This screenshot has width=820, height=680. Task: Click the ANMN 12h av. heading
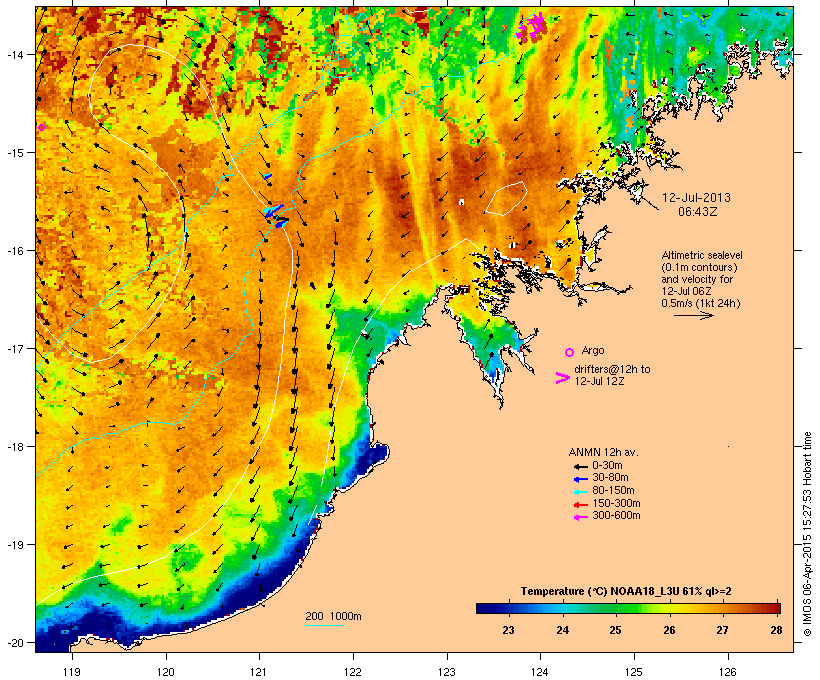[x=603, y=452]
